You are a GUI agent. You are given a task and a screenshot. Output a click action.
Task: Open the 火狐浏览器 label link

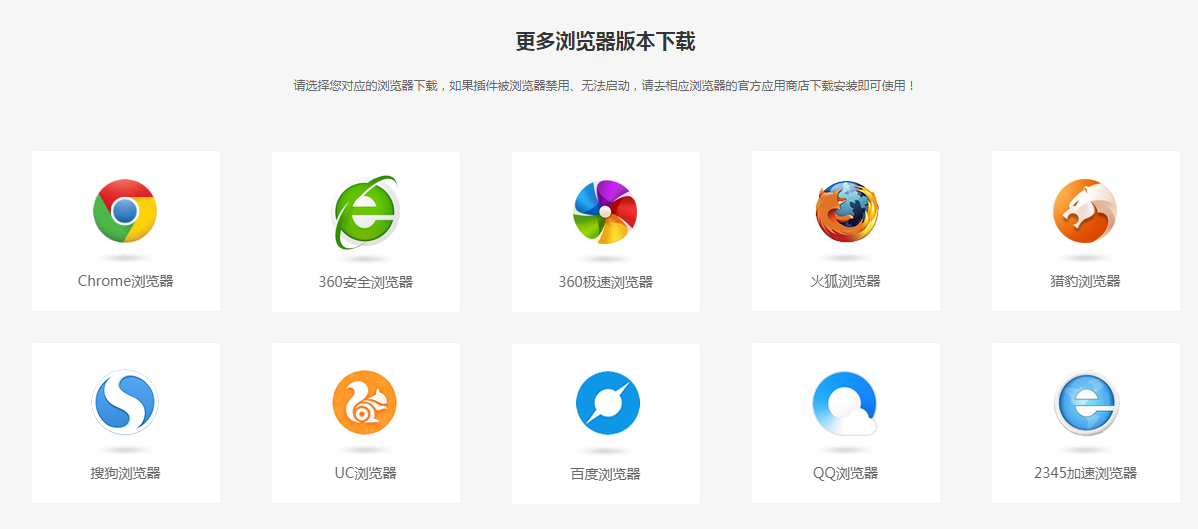coord(846,281)
